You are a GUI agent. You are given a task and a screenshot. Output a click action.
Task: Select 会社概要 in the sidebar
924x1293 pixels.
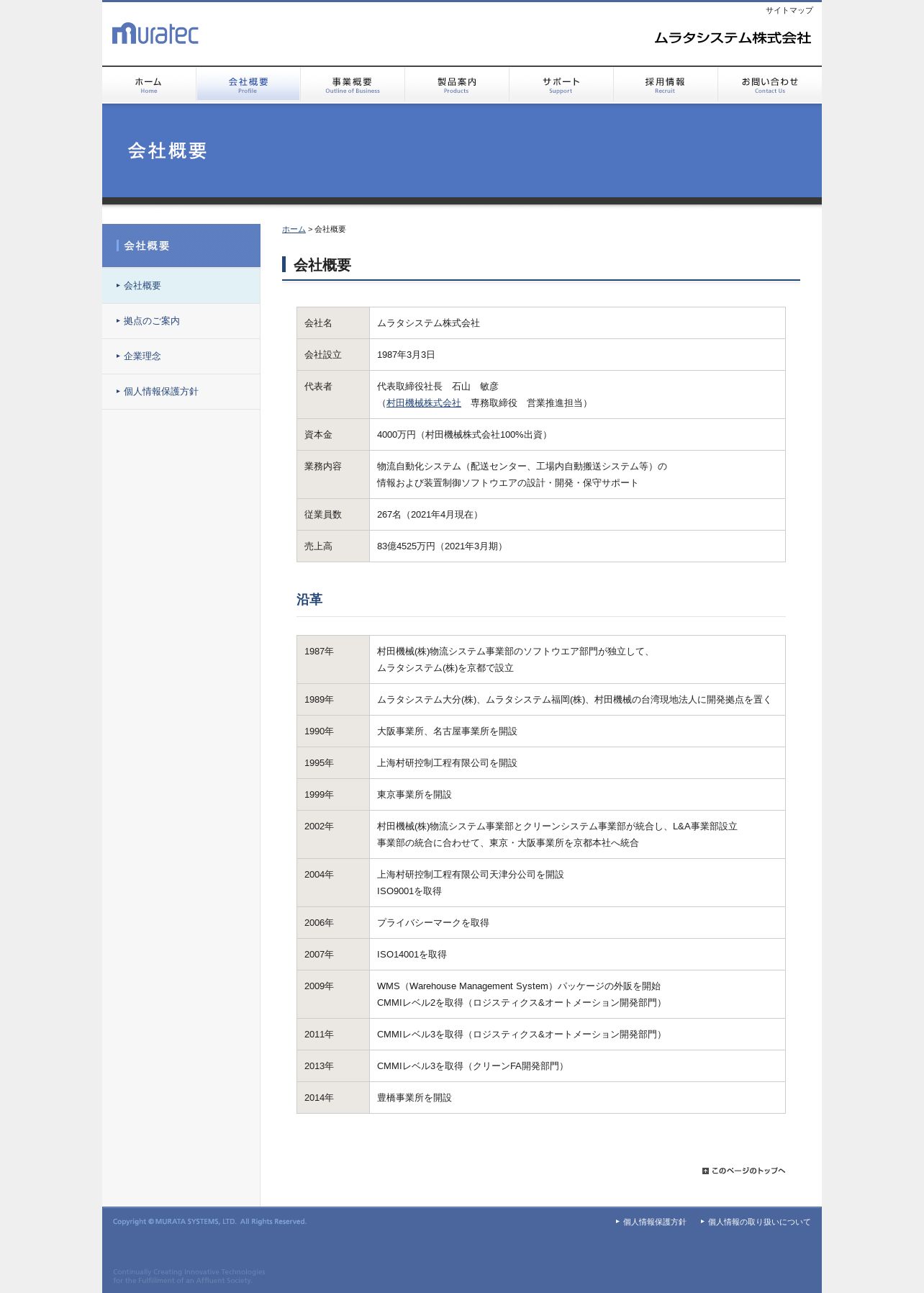point(181,286)
